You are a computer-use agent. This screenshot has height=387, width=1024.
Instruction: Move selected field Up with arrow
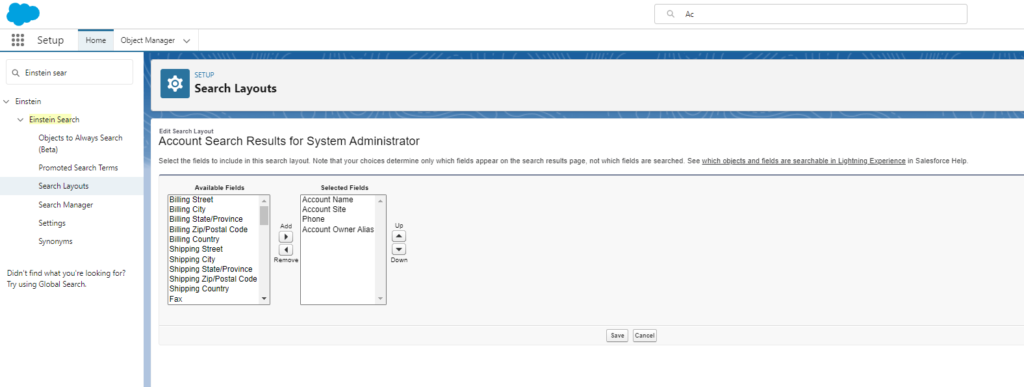point(399,236)
